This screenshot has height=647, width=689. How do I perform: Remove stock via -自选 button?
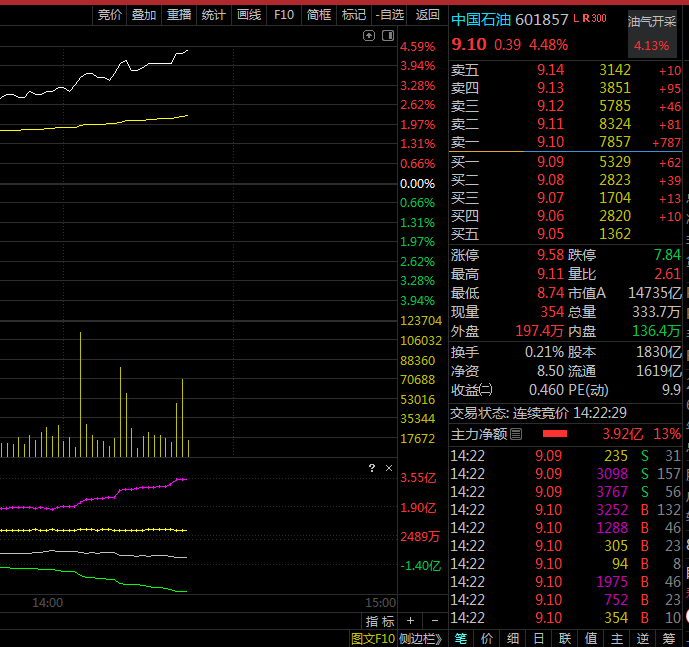389,15
